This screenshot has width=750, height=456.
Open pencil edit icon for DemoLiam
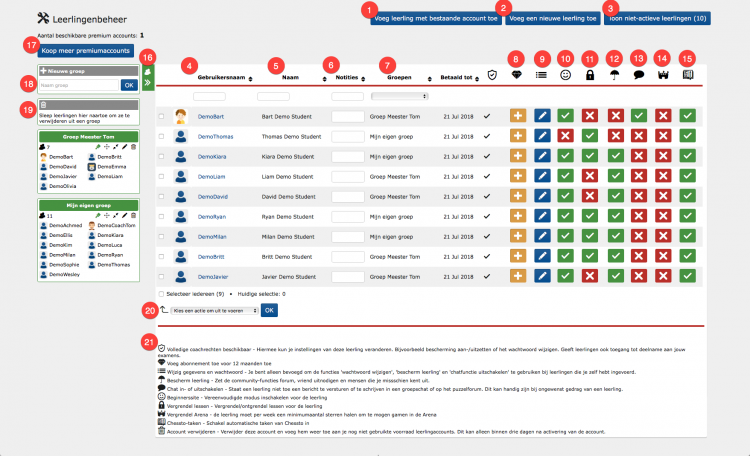click(x=542, y=176)
